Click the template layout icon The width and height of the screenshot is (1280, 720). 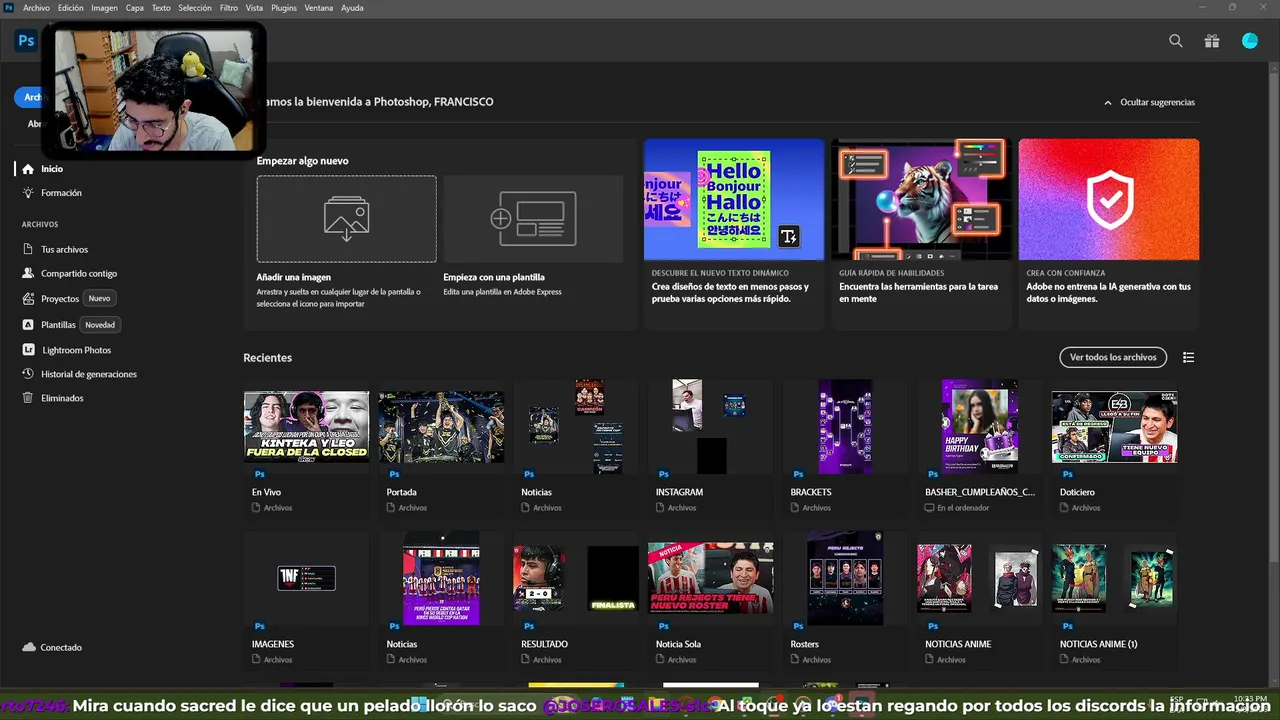[533, 218]
